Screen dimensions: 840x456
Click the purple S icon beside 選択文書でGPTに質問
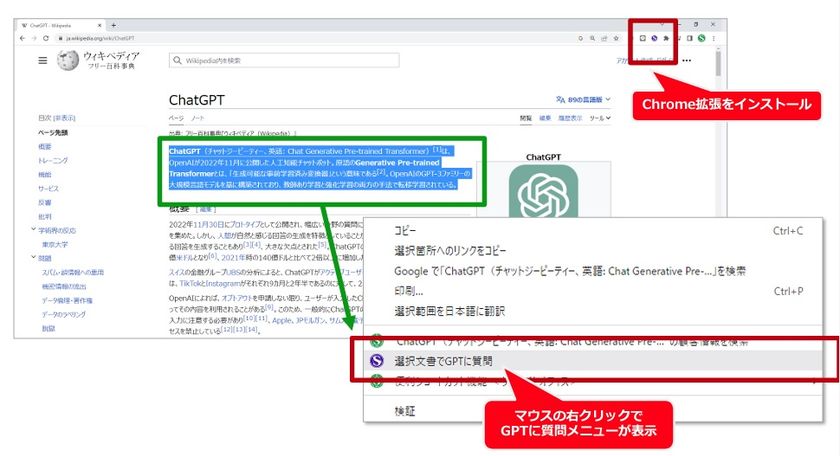pos(377,361)
